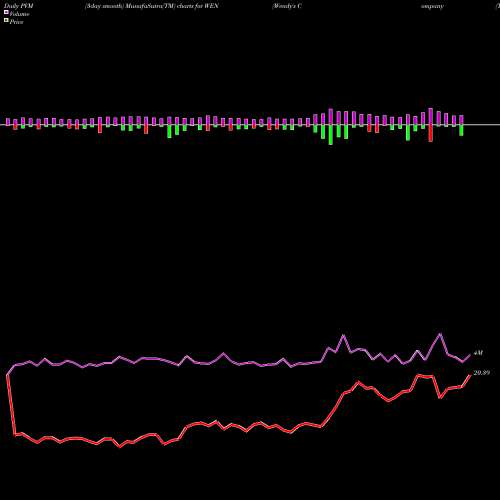Viewport: 500px width, 500px height.
Task: Select the 'Volume' legend label
Action: click(x=19, y=14)
